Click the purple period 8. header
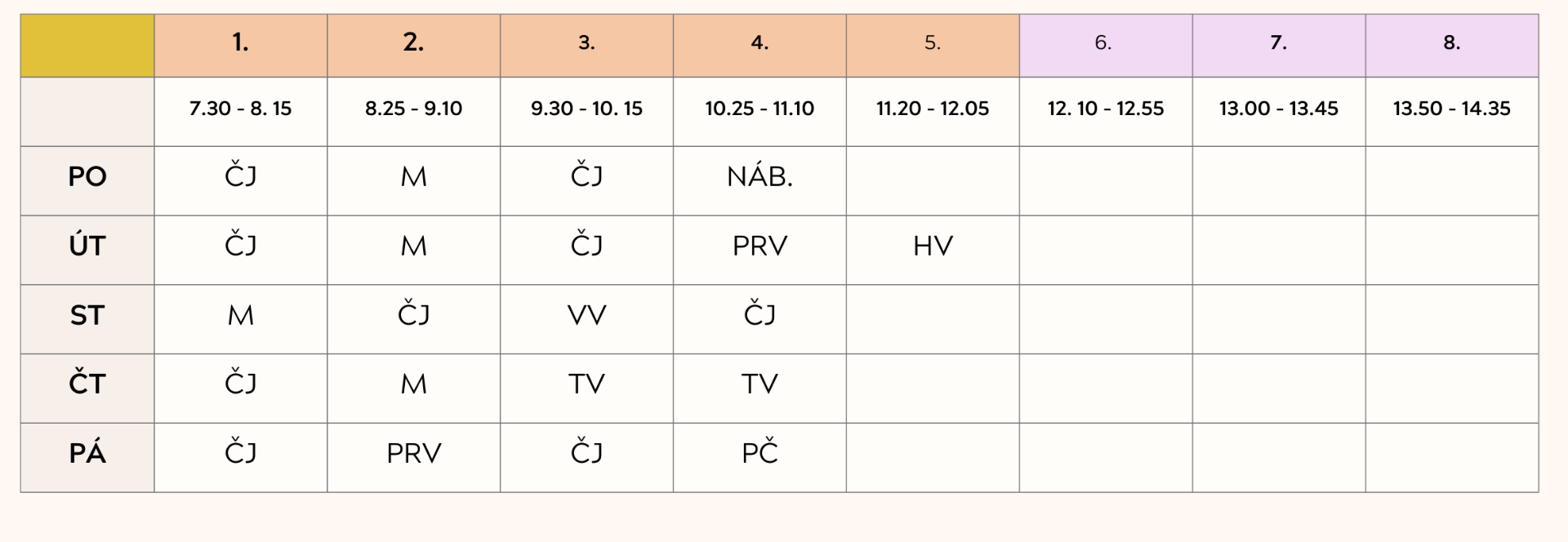Viewport: 1568px width, 542px height. coord(1452,46)
